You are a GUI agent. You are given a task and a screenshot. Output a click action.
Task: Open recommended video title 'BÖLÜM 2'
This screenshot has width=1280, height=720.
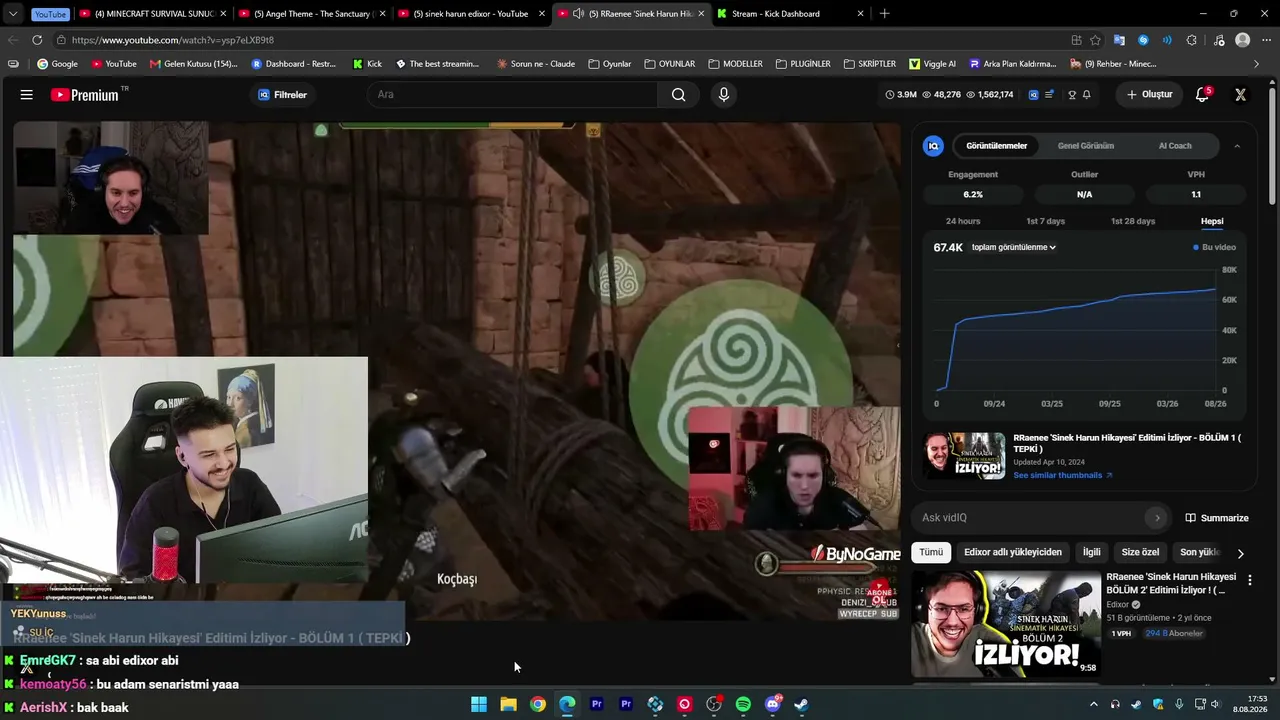pyautogui.click(x=1171, y=583)
